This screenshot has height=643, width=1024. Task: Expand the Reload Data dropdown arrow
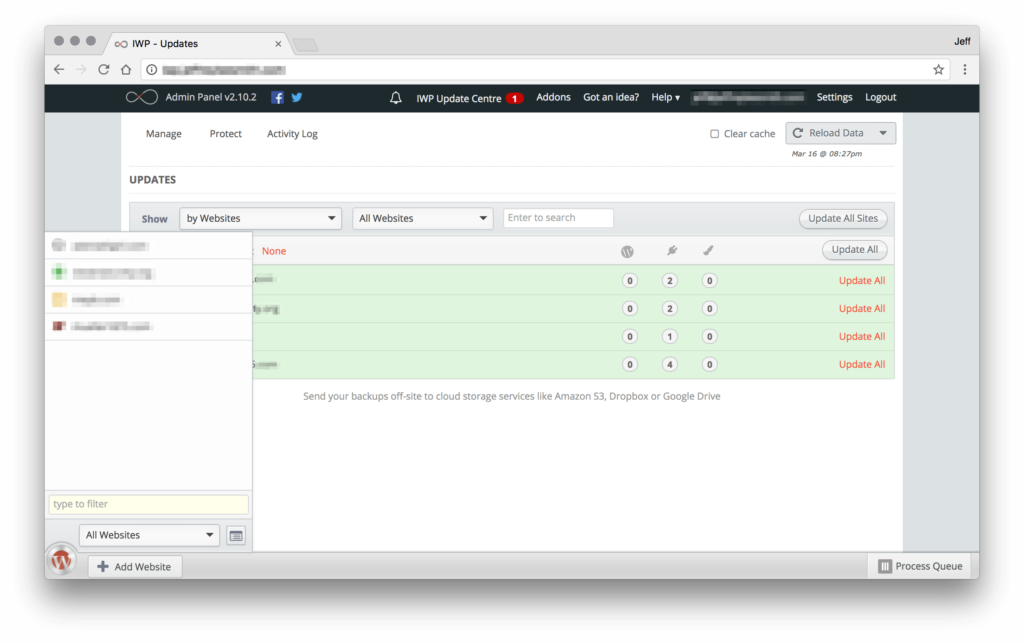[x=883, y=133]
